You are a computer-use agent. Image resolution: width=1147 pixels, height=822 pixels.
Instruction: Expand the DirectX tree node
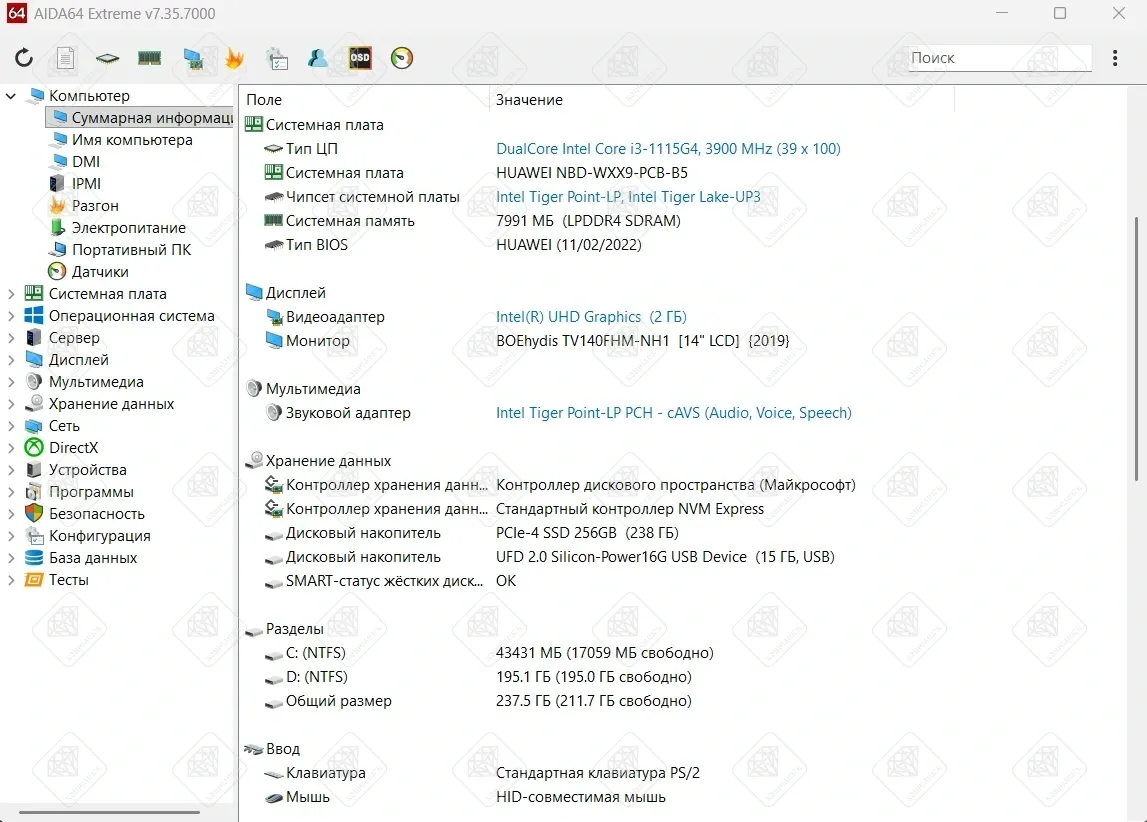click(11, 448)
